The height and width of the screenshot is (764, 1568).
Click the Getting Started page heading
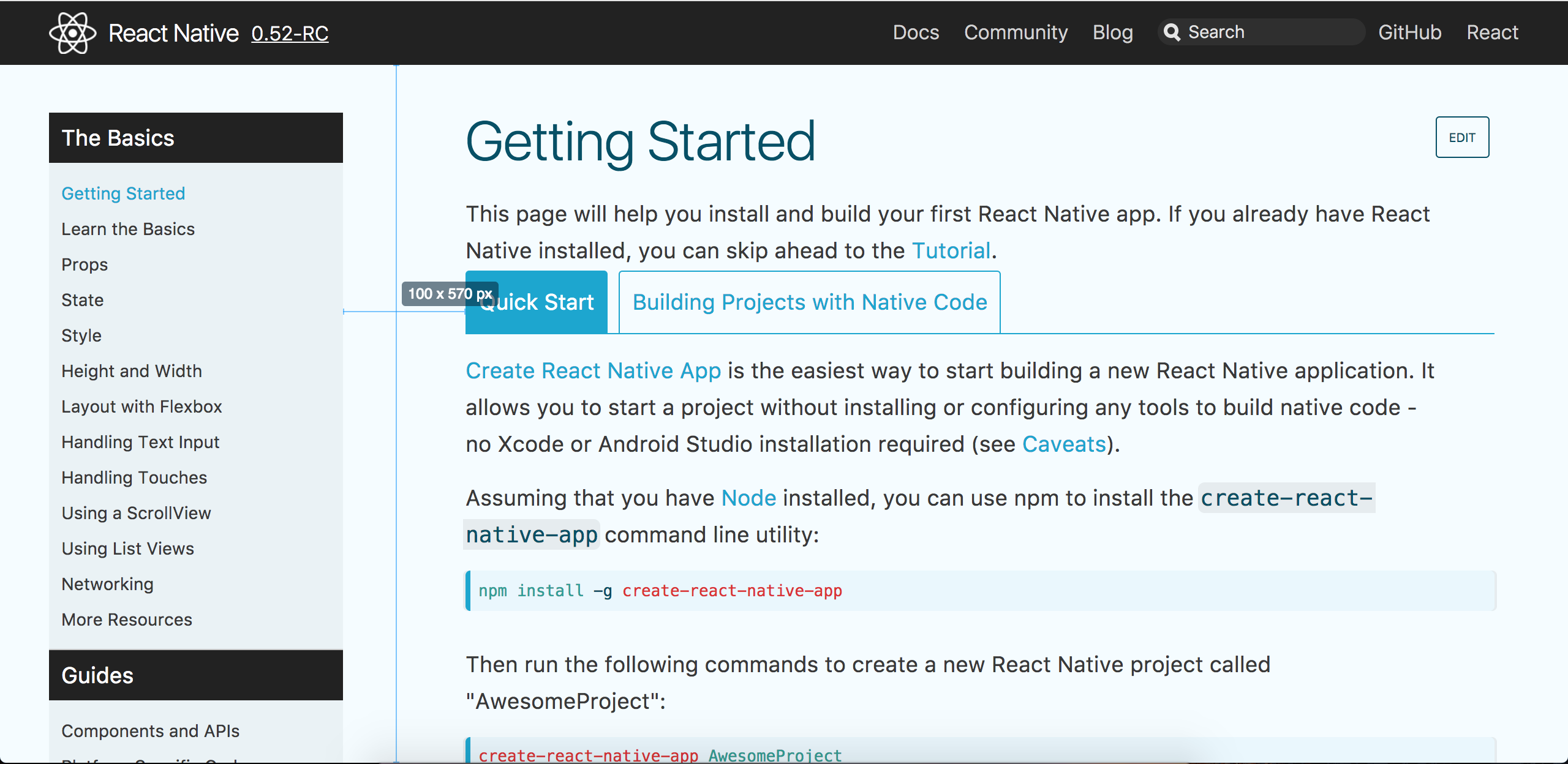(641, 142)
